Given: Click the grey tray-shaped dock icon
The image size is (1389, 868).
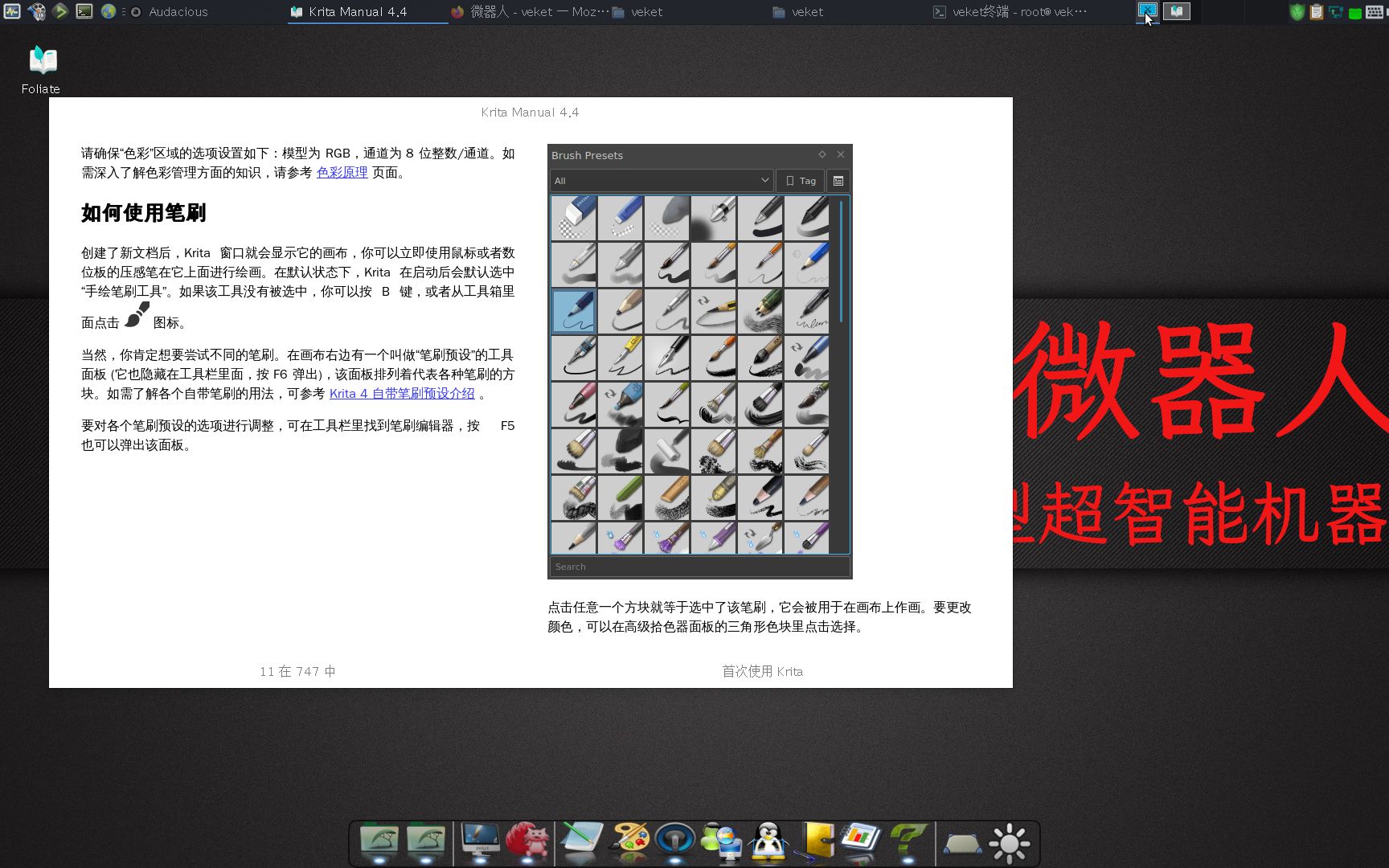Looking at the screenshot, I should pos(962,844).
